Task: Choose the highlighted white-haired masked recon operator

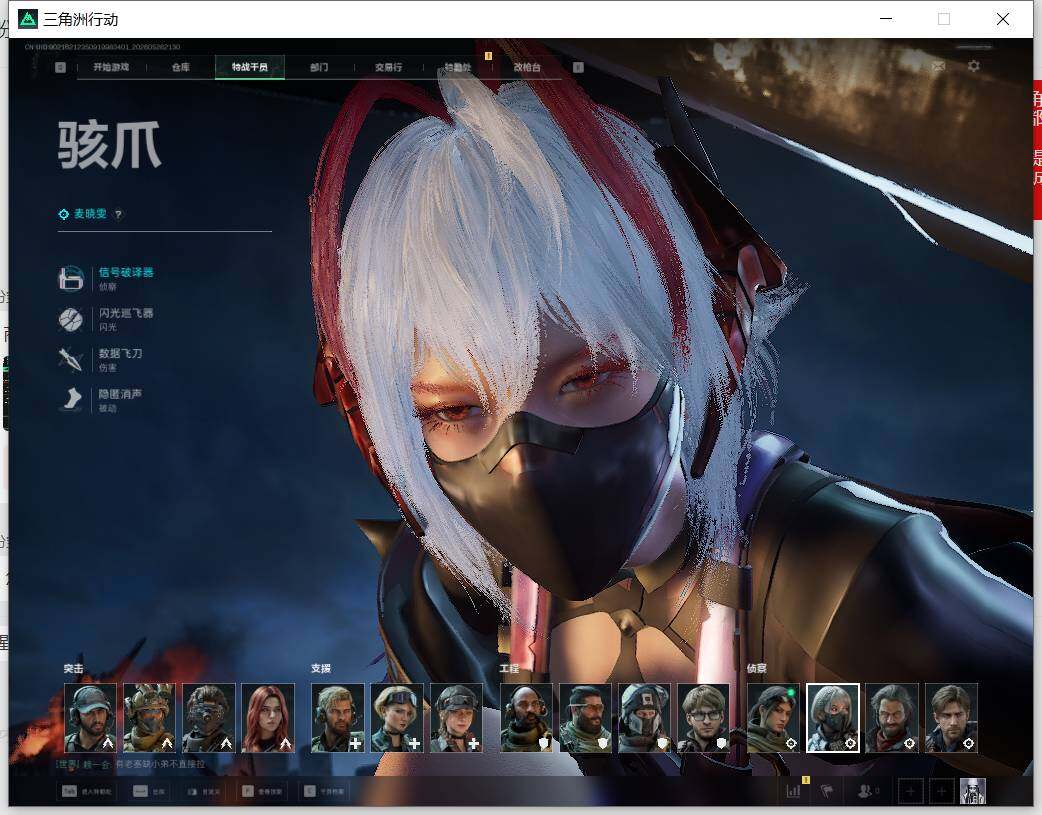Action: click(833, 718)
